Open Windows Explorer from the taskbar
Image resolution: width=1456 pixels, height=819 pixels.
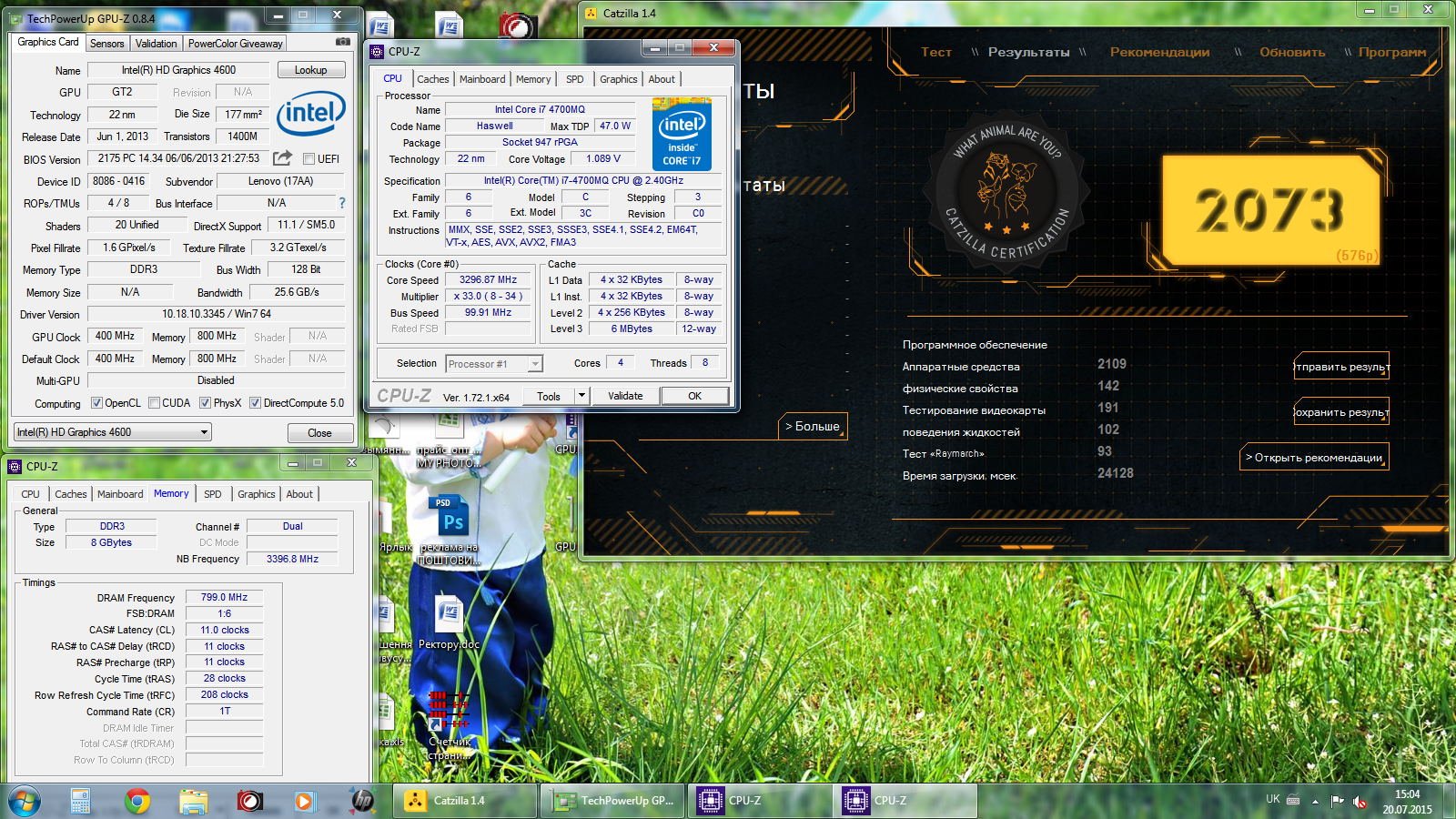click(194, 801)
